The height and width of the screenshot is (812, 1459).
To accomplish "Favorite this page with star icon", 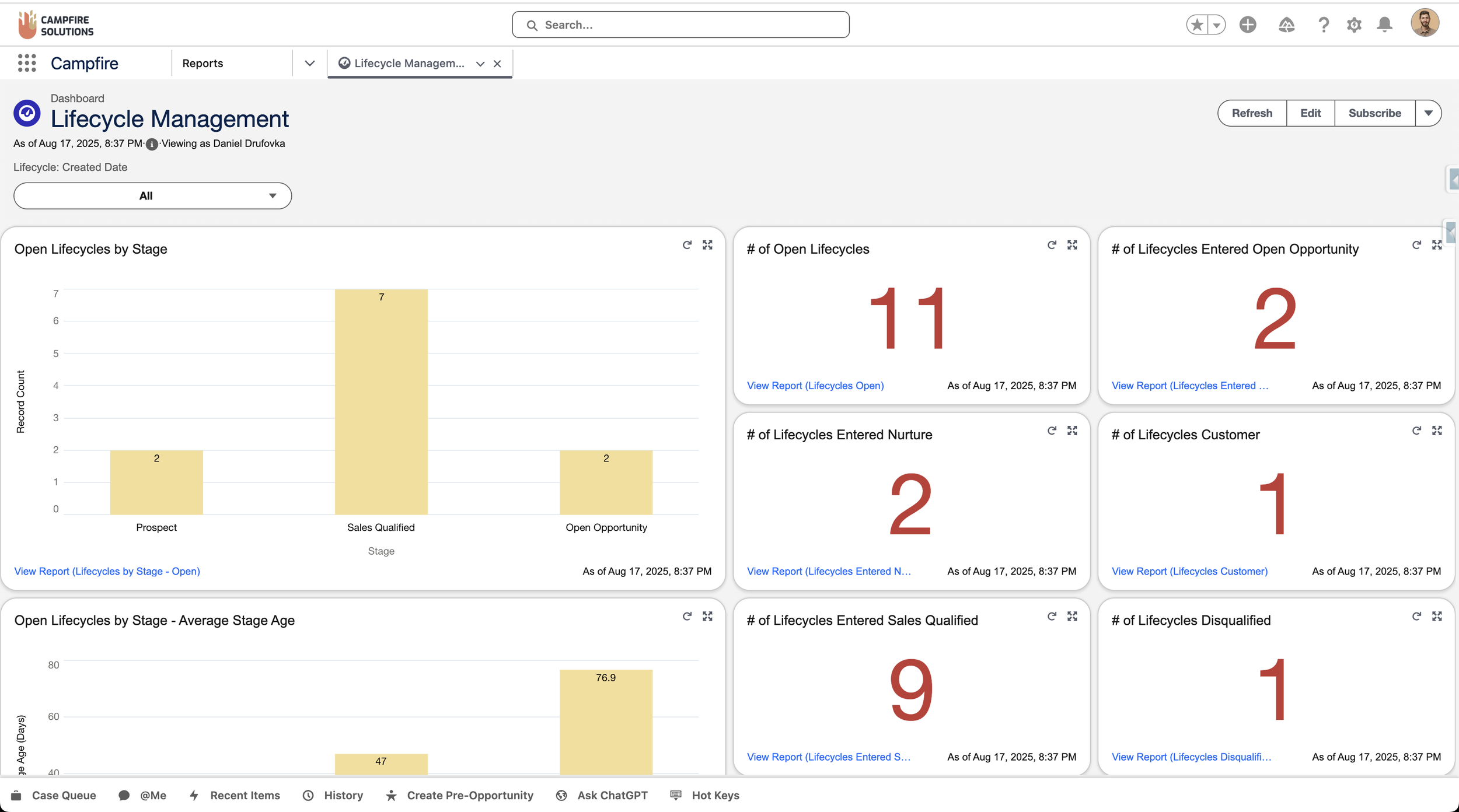I will (x=1197, y=24).
